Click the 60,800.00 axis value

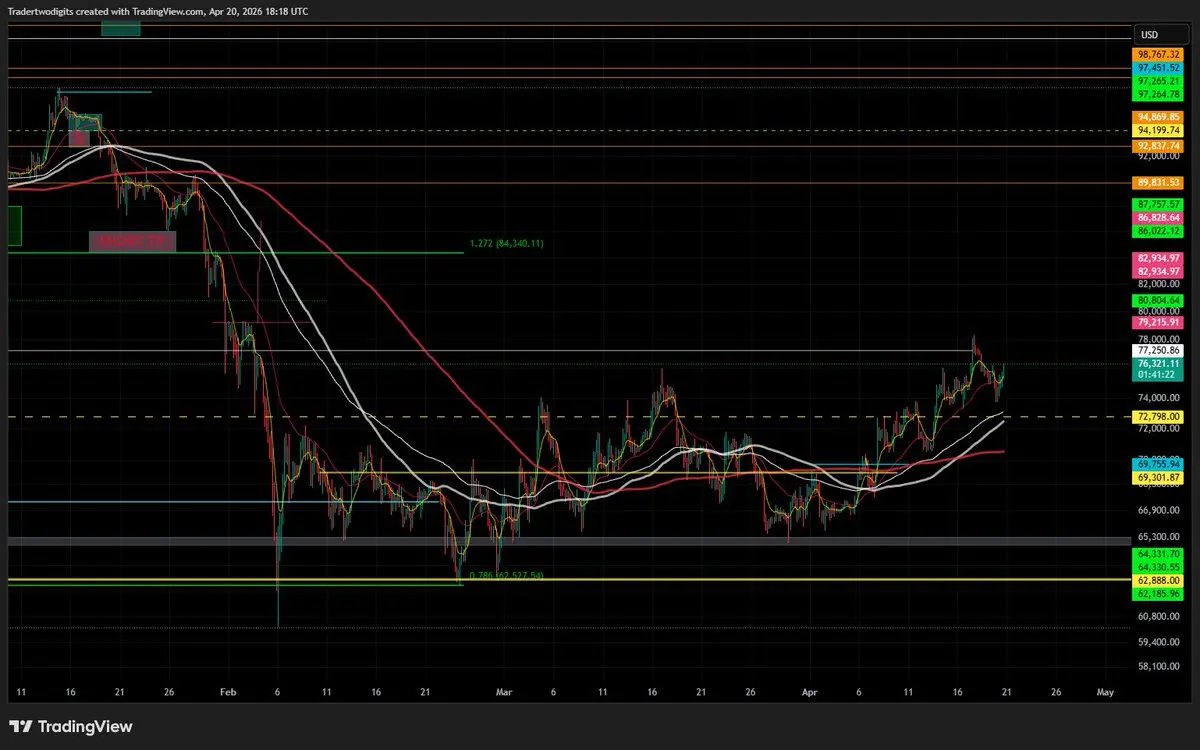point(1159,616)
